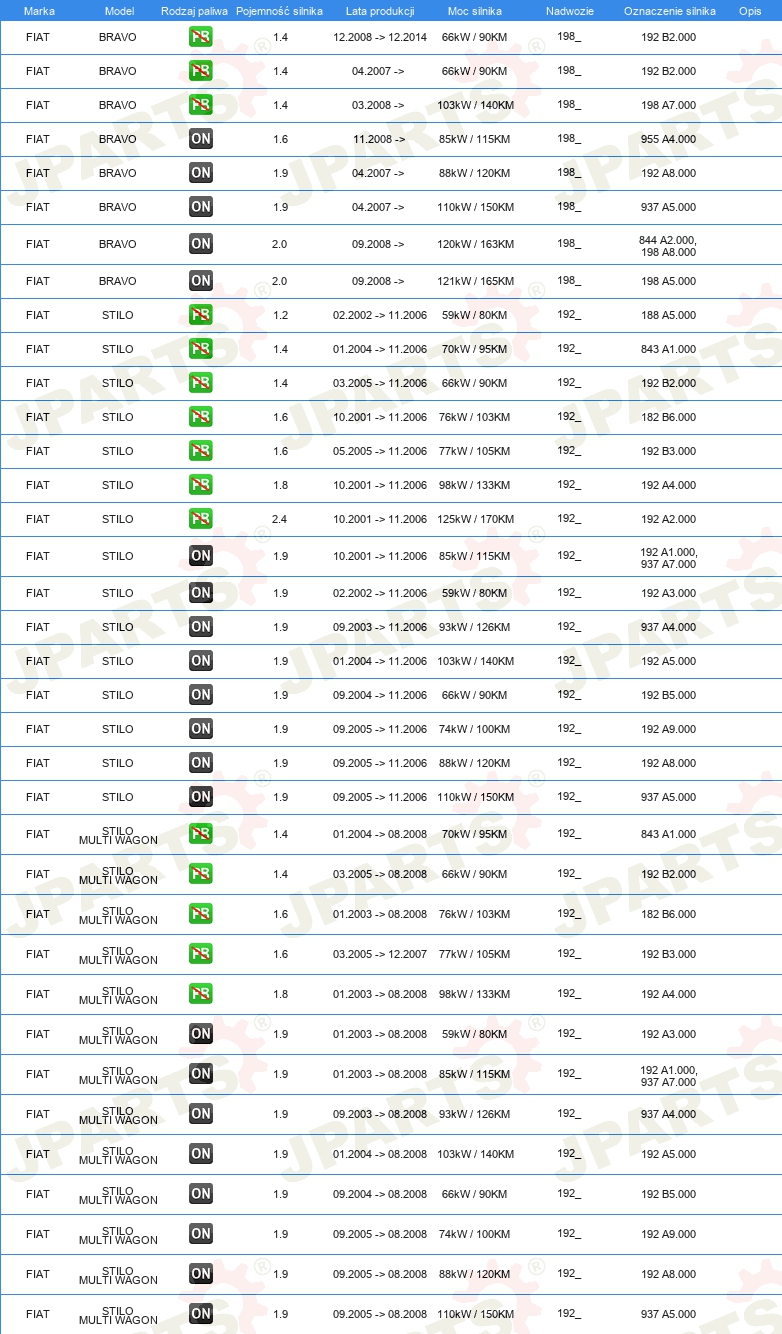
Task: Click the Lata produkcji column header
Action: click(x=380, y=10)
